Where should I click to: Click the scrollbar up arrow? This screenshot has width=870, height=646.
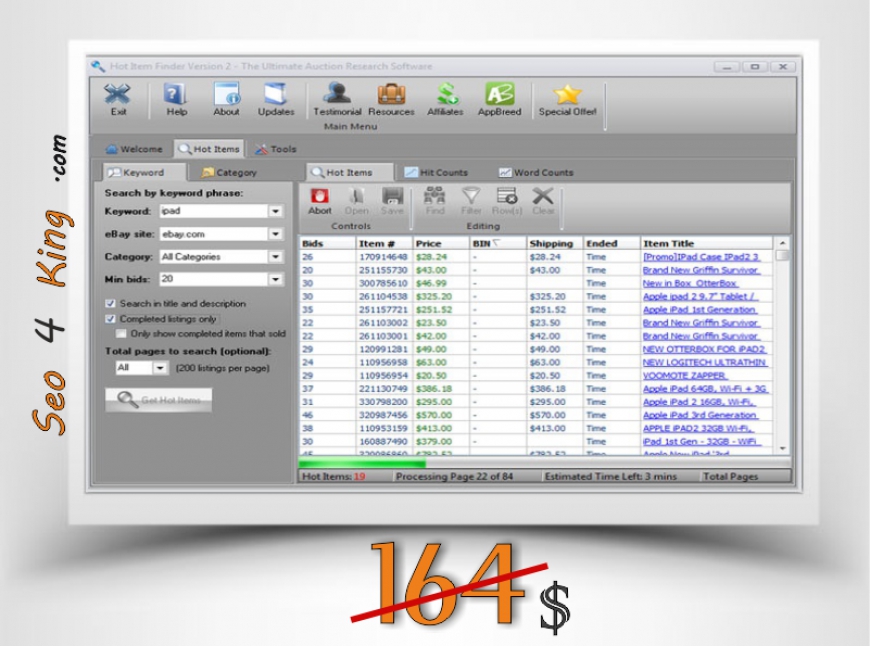coord(782,243)
